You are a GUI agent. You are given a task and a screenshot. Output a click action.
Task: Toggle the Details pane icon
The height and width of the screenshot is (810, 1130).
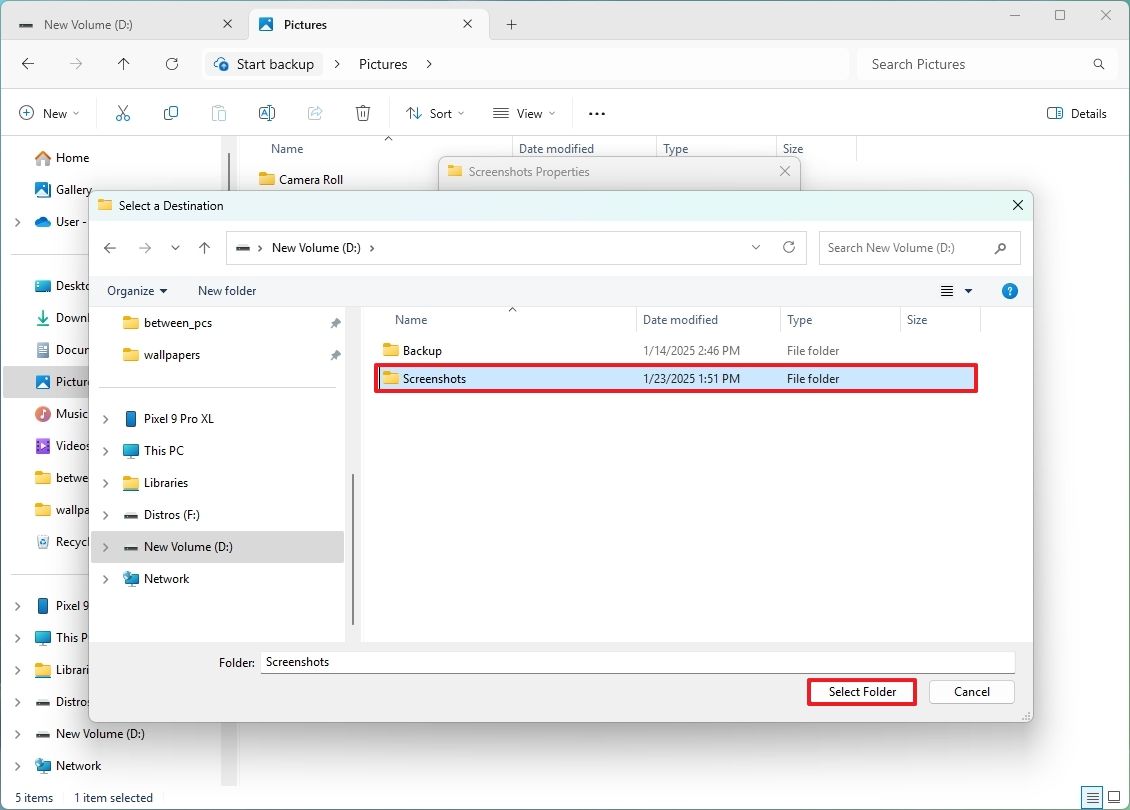pyautogui.click(x=1076, y=113)
